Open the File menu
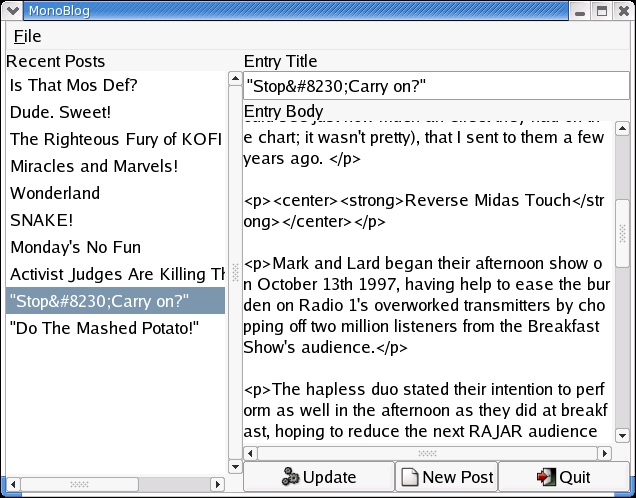The image size is (636, 498). [27, 36]
